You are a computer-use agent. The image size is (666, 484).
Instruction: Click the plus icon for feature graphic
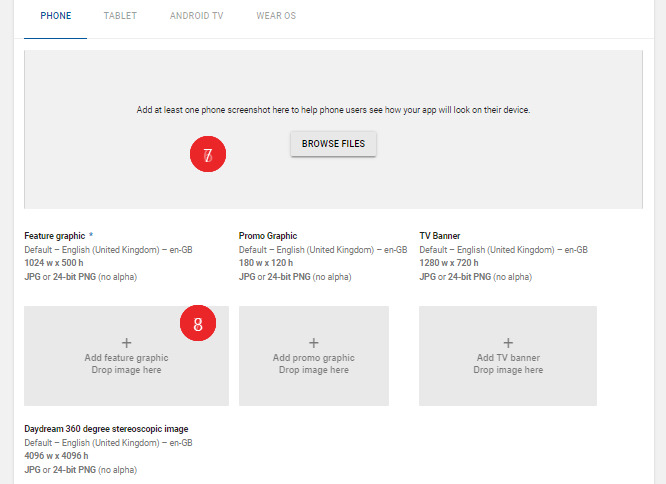click(126, 343)
